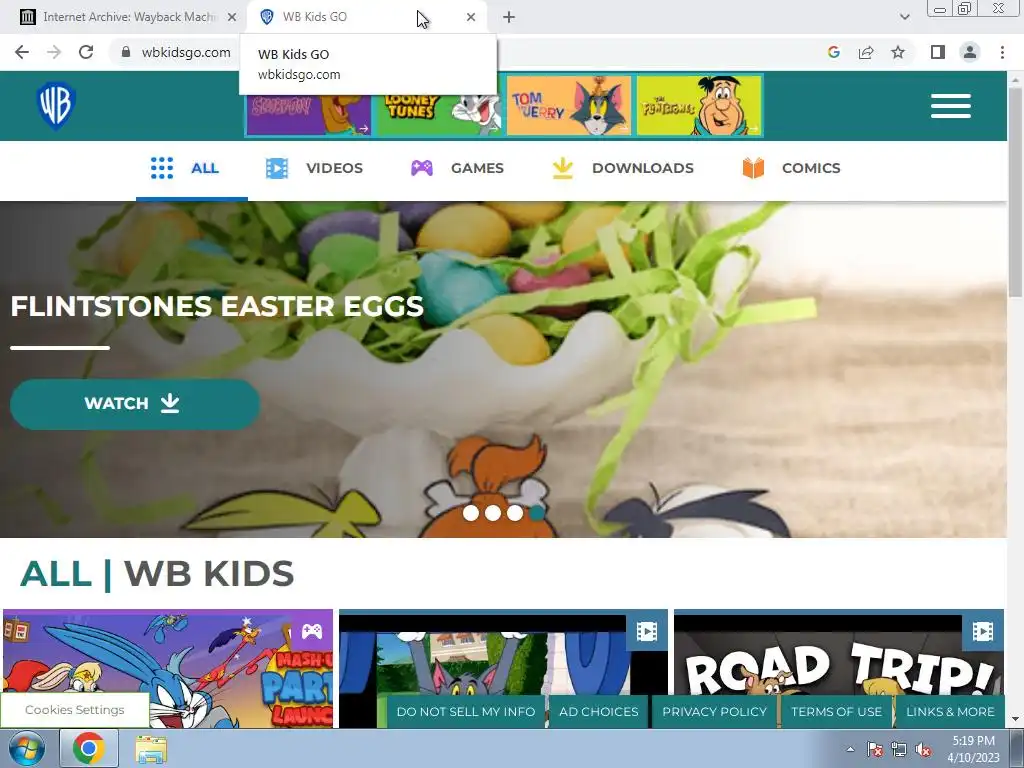Click the Chrome taskbar icon
The width and height of the screenshot is (1024, 768).
88,748
